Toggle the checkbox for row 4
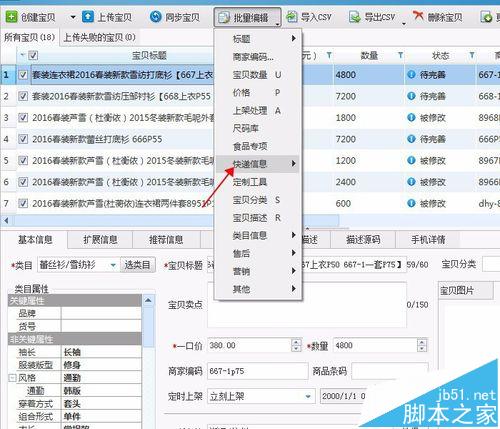 point(23,139)
